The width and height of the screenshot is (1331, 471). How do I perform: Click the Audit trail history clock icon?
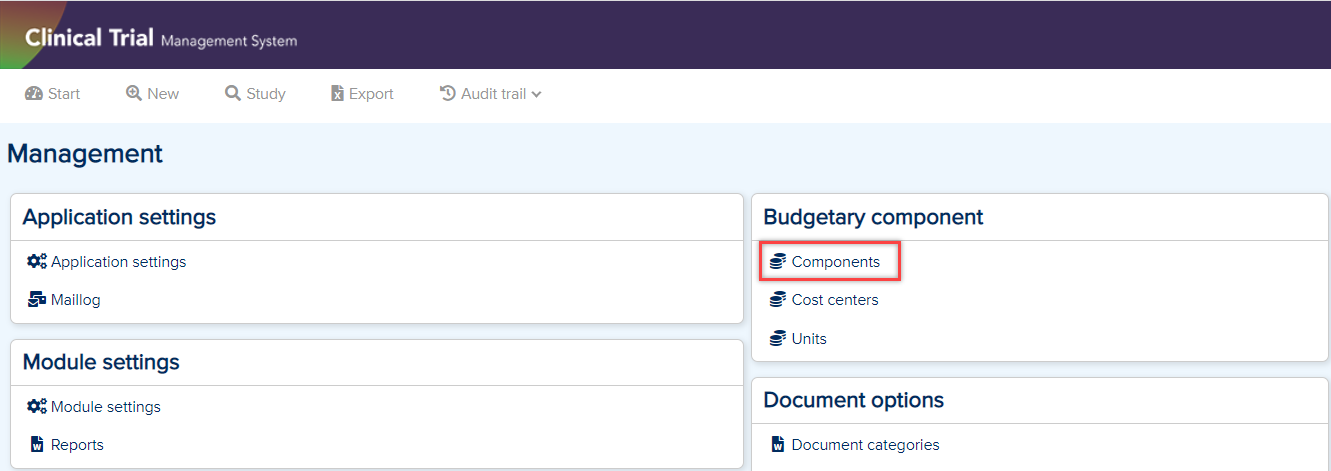(x=448, y=94)
